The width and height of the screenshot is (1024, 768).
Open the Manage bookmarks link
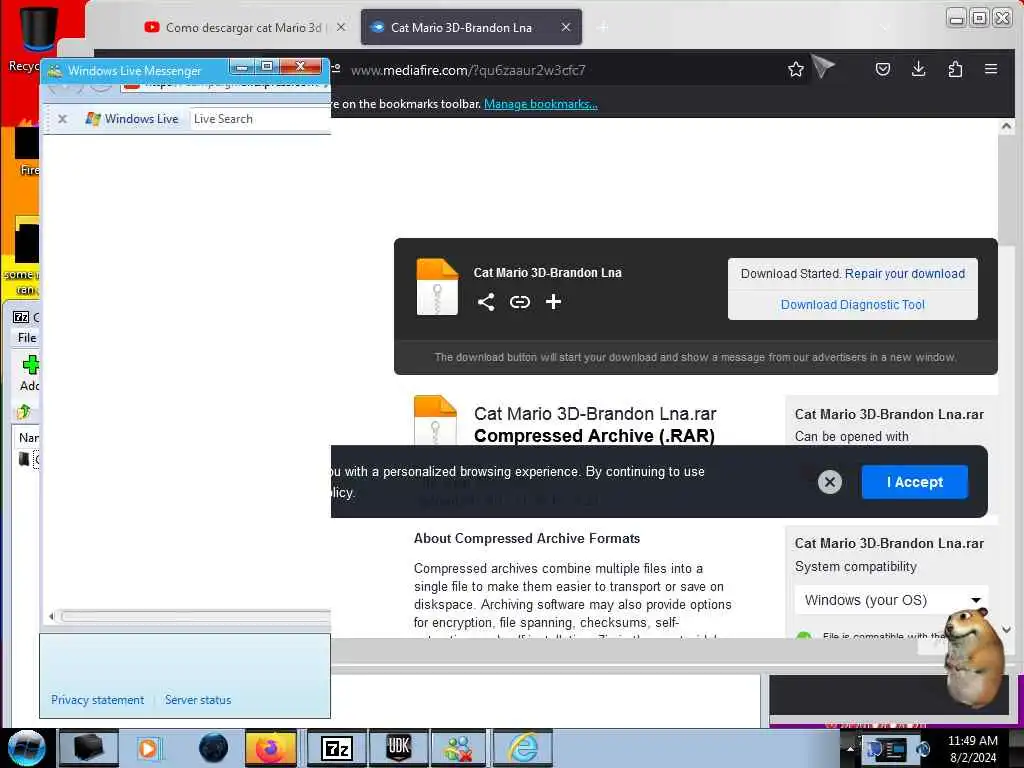[541, 104]
